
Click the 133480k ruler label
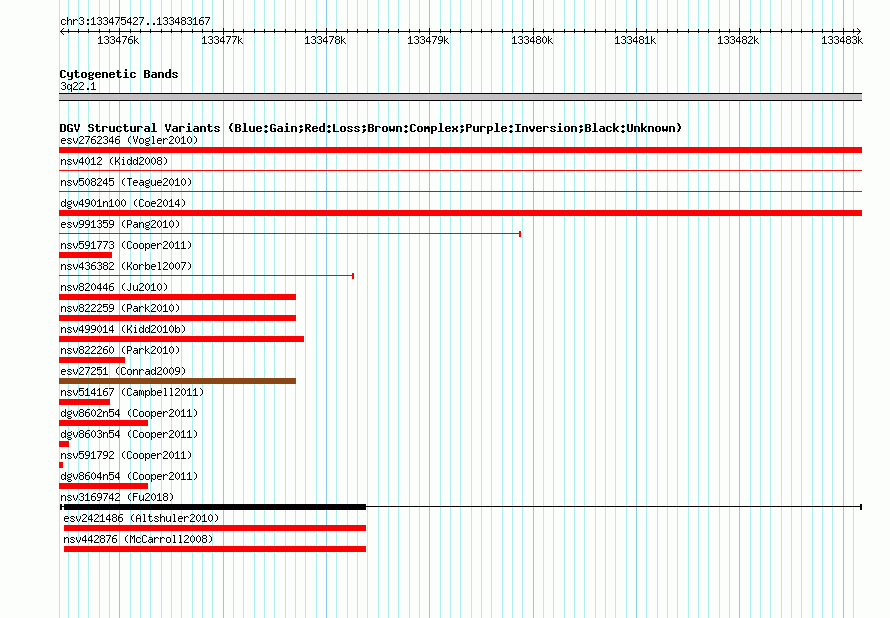coord(532,40)
